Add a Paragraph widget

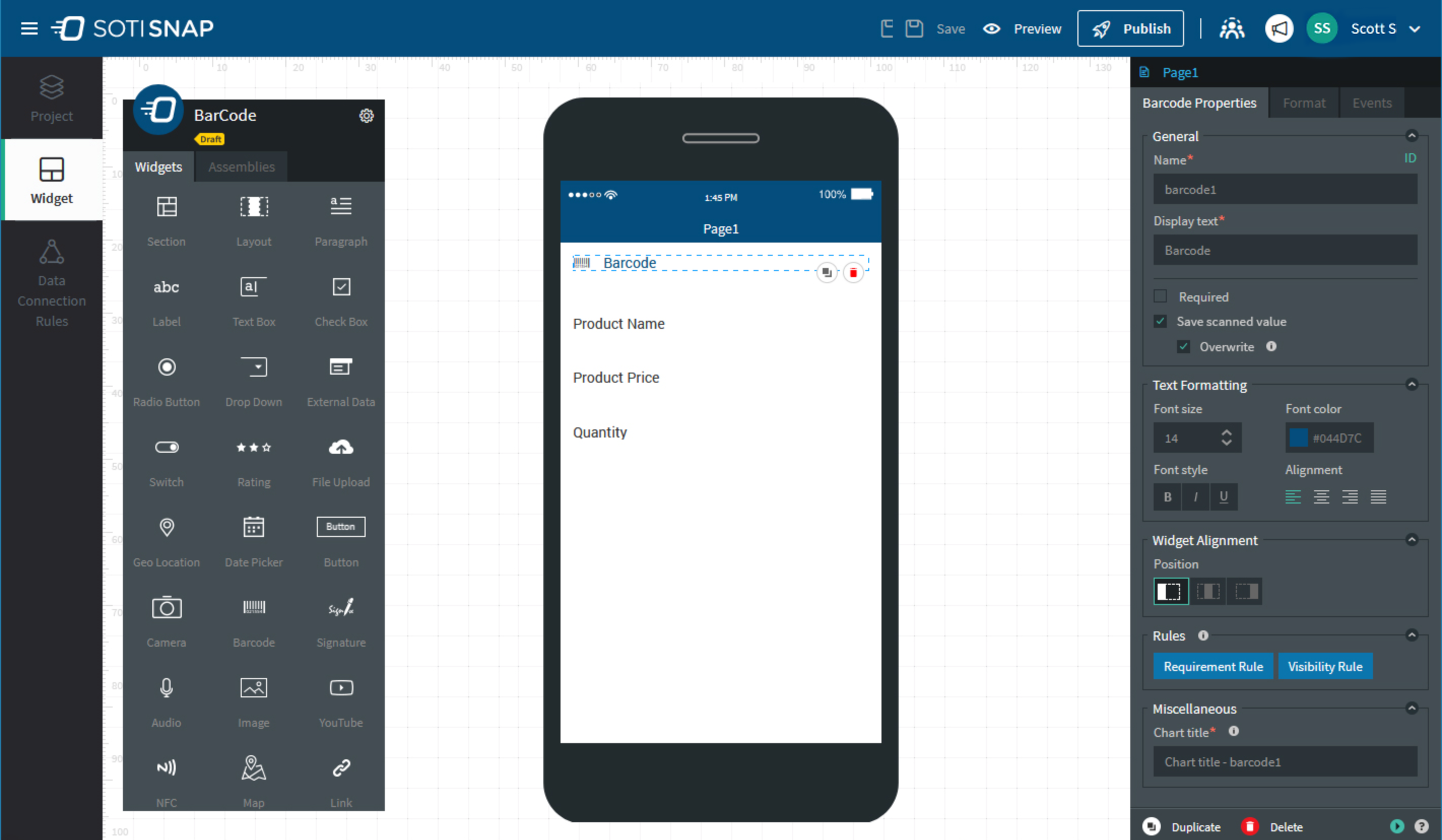pos(341,220)
